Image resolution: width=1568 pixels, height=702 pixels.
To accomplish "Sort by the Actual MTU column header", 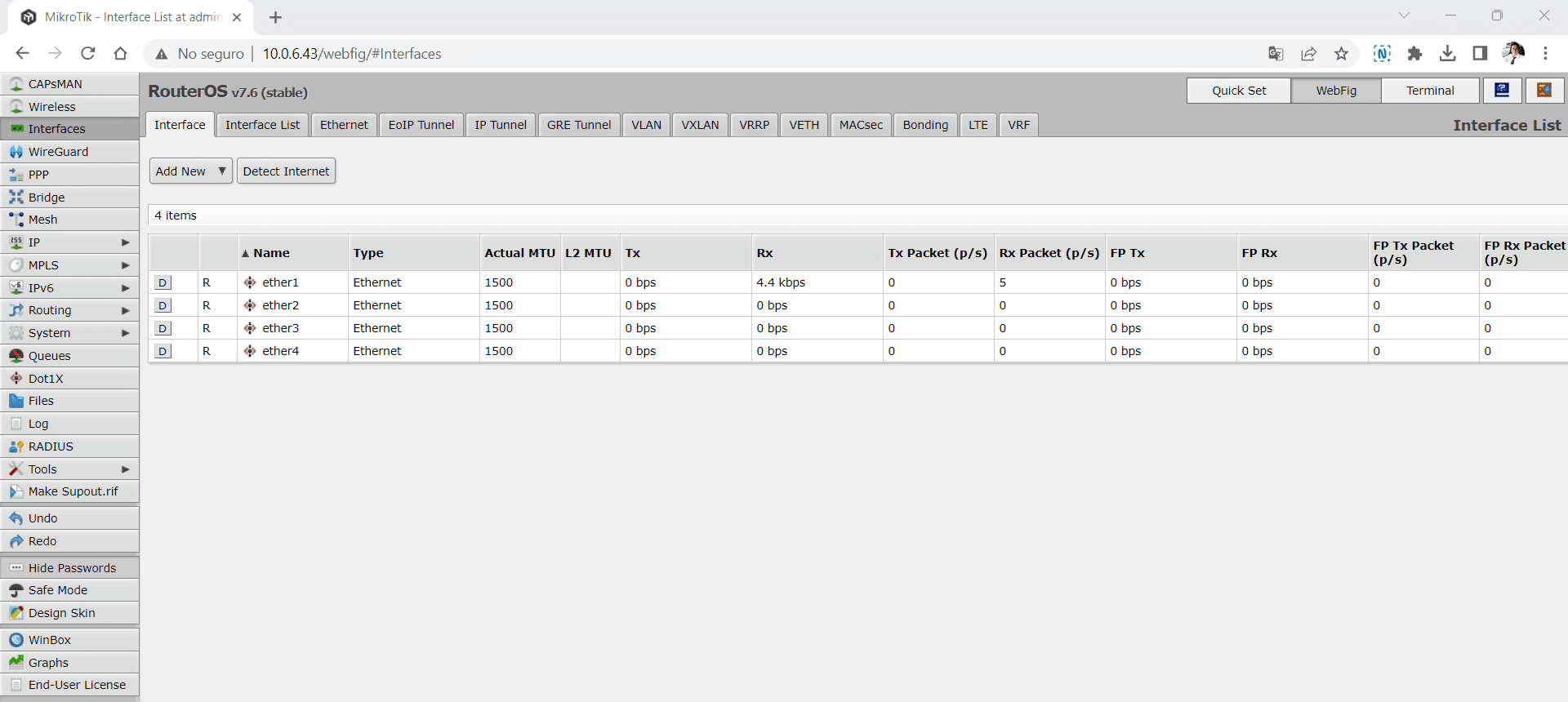I will [x=519, y=253].
